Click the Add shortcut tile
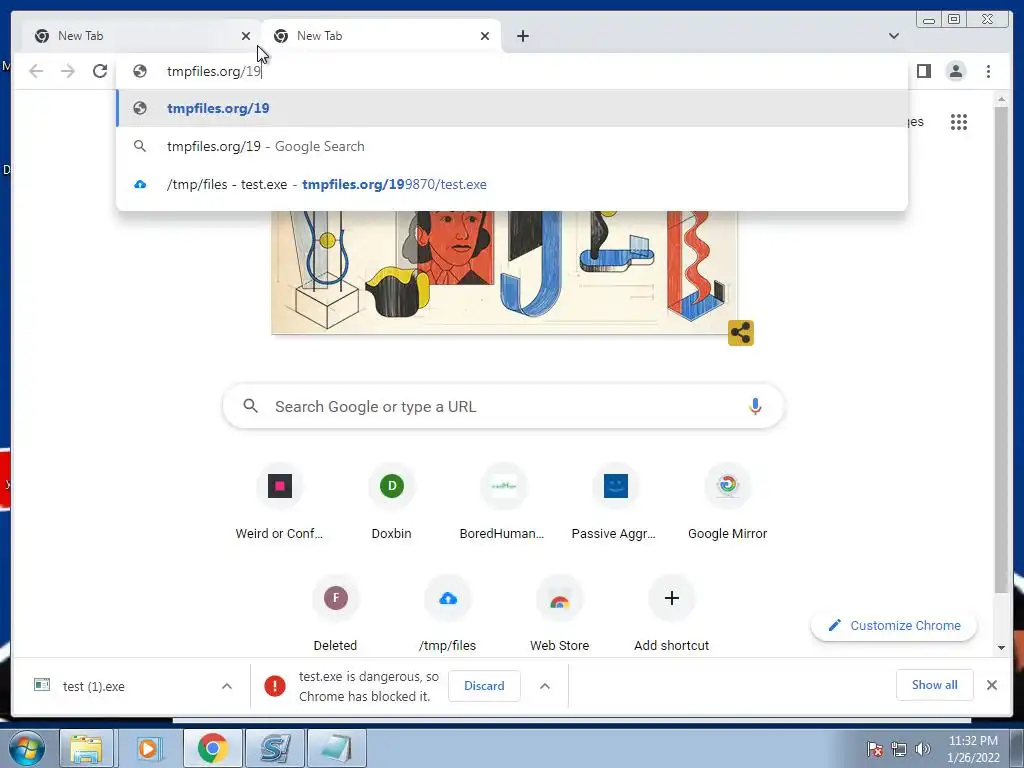Image resolution: width=1024 pixels, height=768 pixels. coord(671,613)
